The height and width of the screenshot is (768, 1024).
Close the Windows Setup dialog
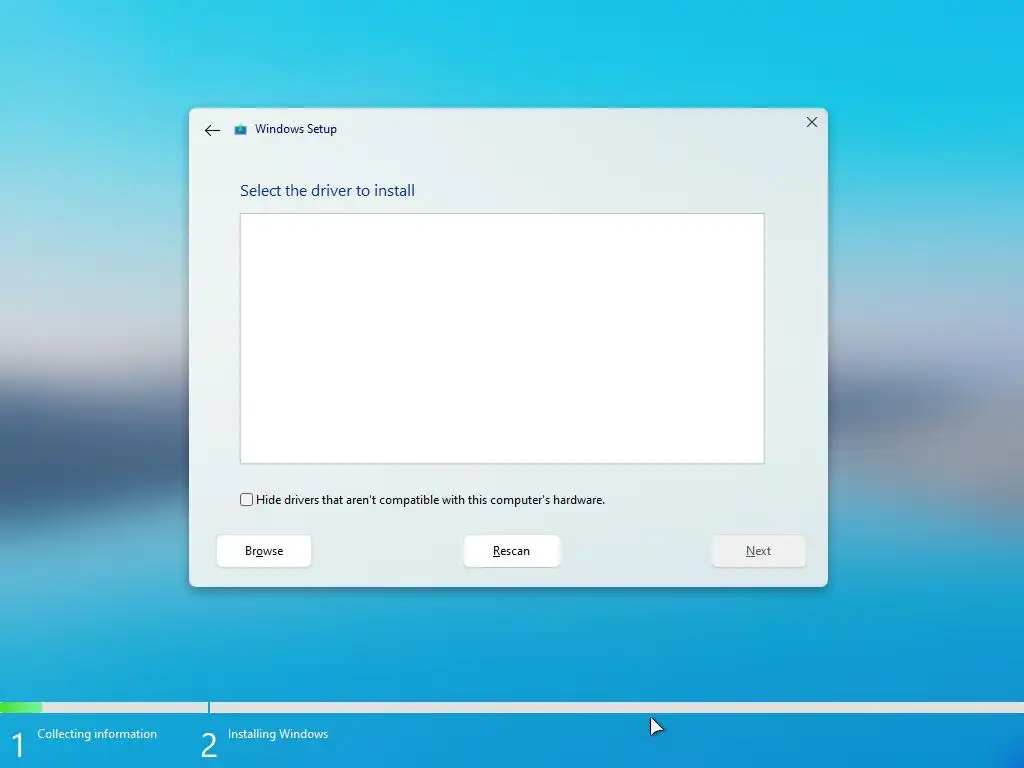(x=812, y=122)
